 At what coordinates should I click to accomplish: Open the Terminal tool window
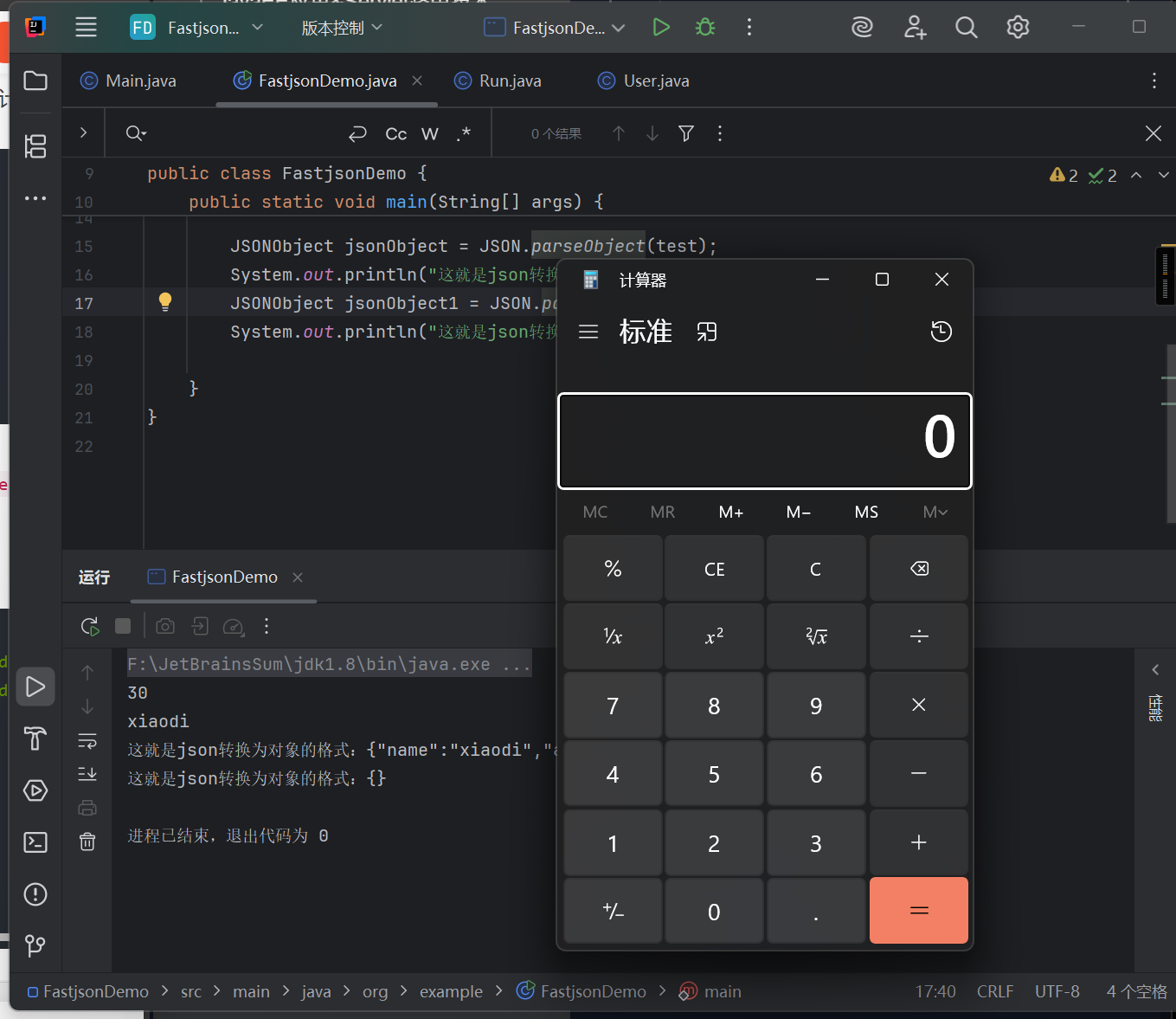click(x=35, y=842)
